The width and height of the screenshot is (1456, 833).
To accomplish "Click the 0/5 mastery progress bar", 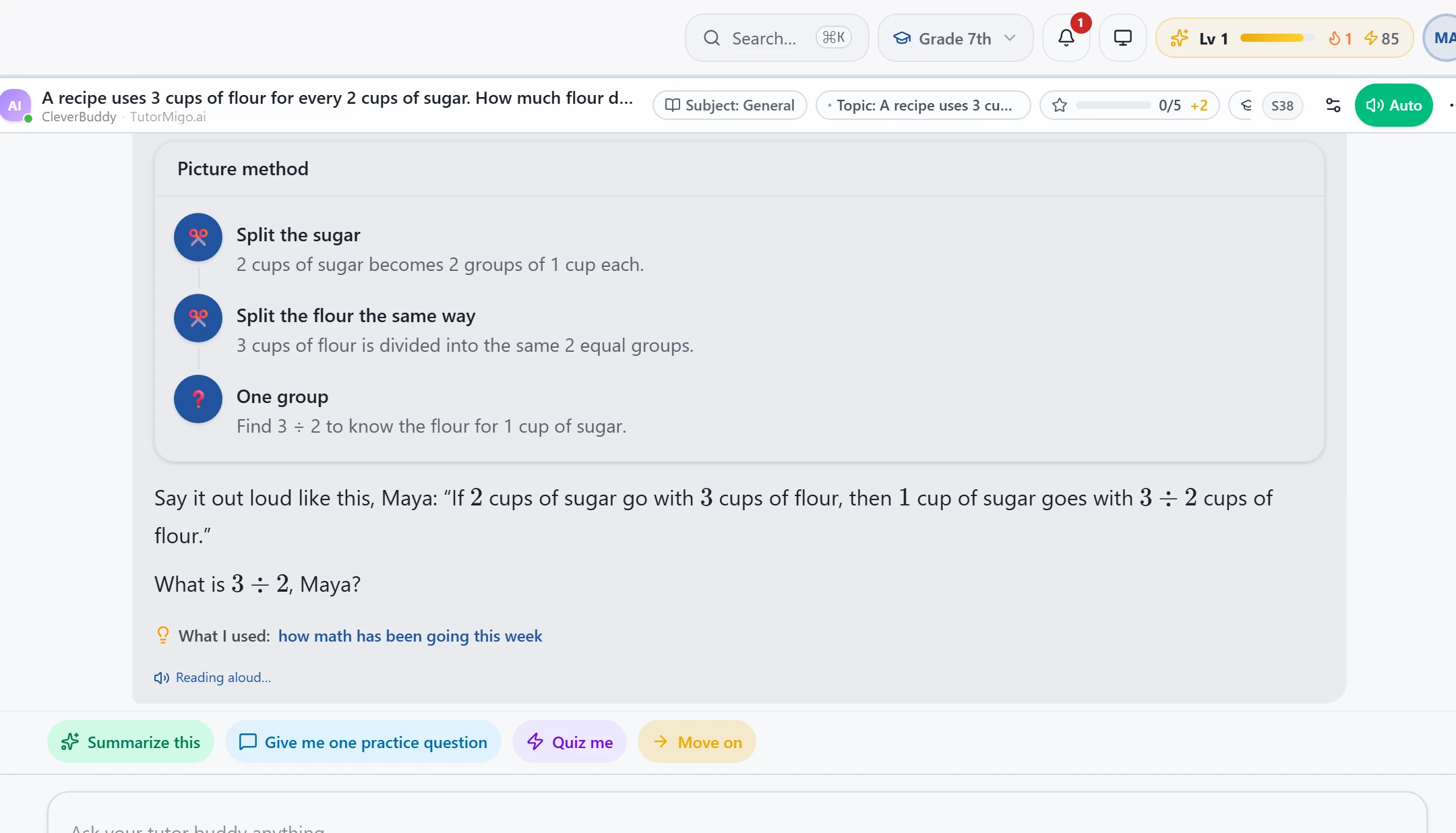I will pos(1114,105).
